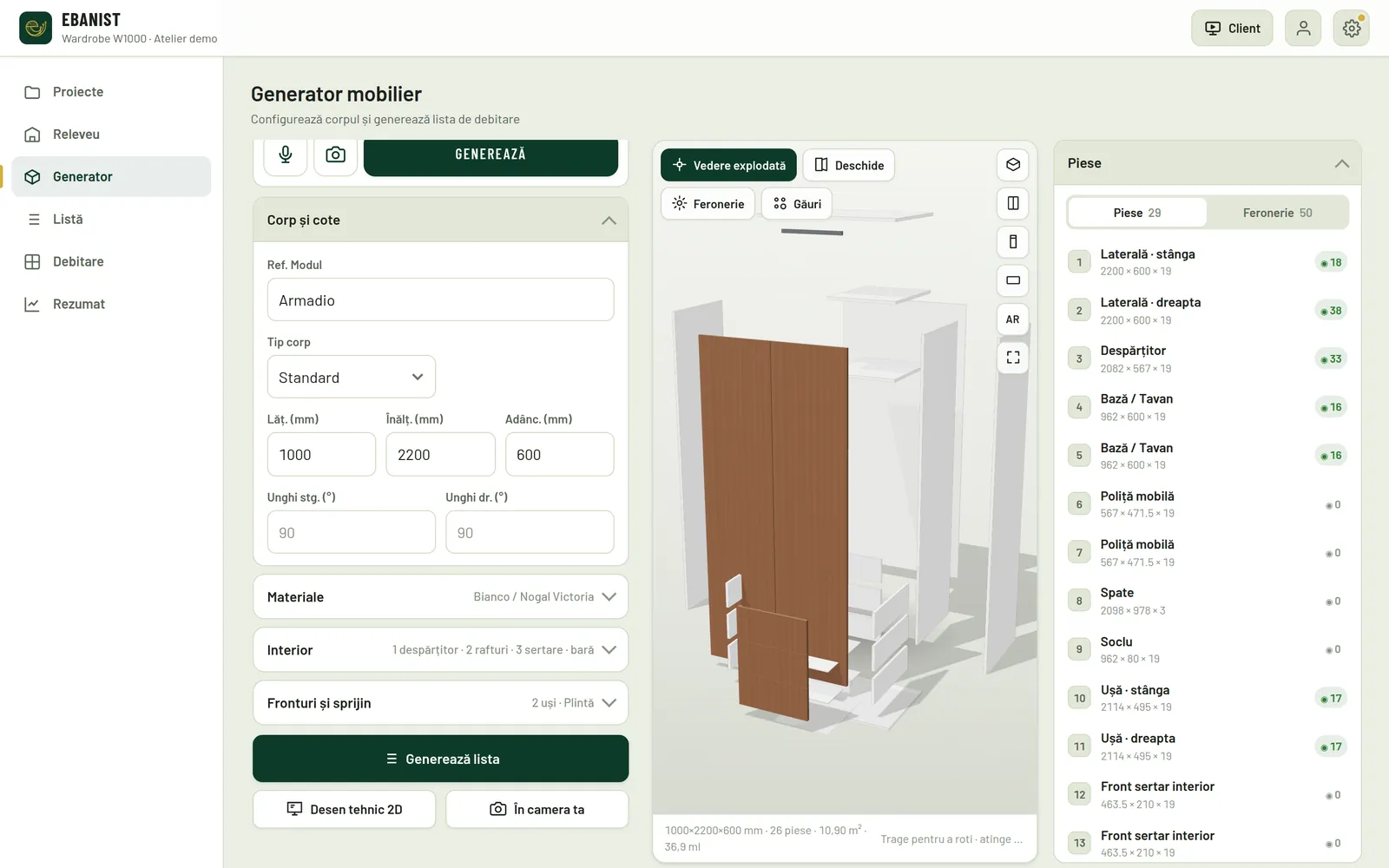The height and width of the screenshot is (868, 1389).
Task: Toggle Feronerie visibility in preview
Action: pos(708,204)
